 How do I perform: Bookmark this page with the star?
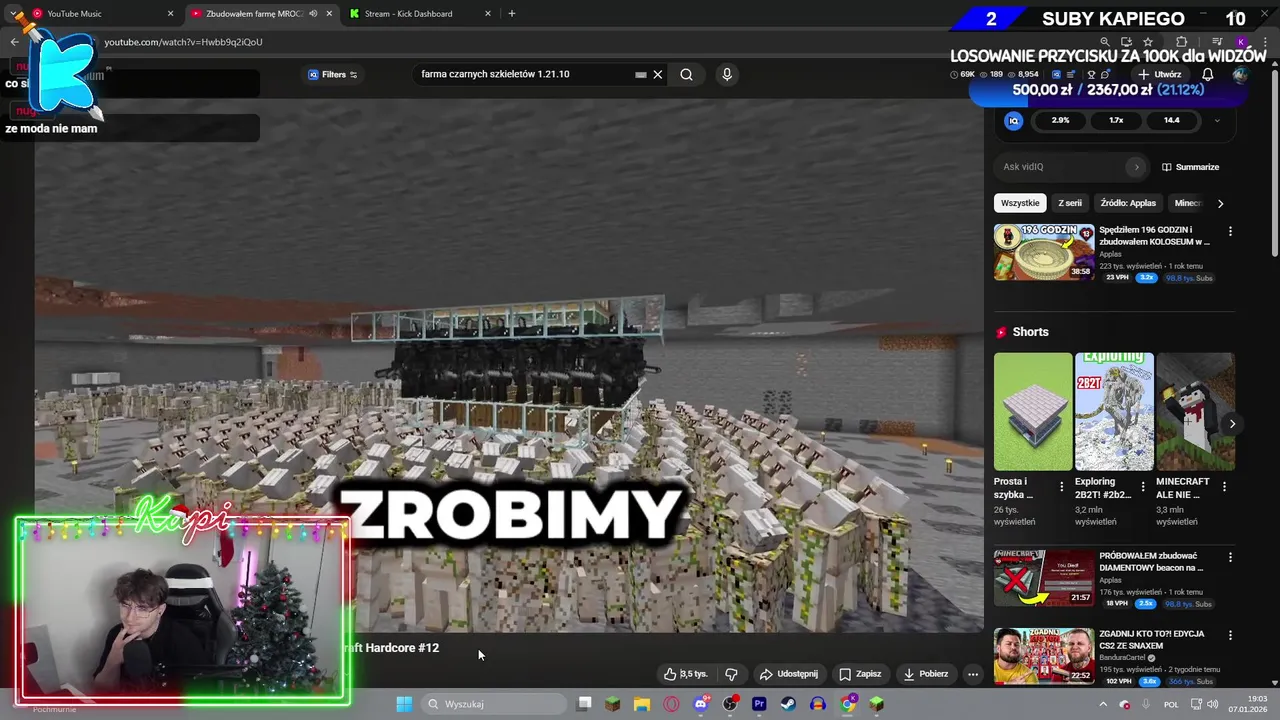pyautogui.click(x=1147, y=42)
